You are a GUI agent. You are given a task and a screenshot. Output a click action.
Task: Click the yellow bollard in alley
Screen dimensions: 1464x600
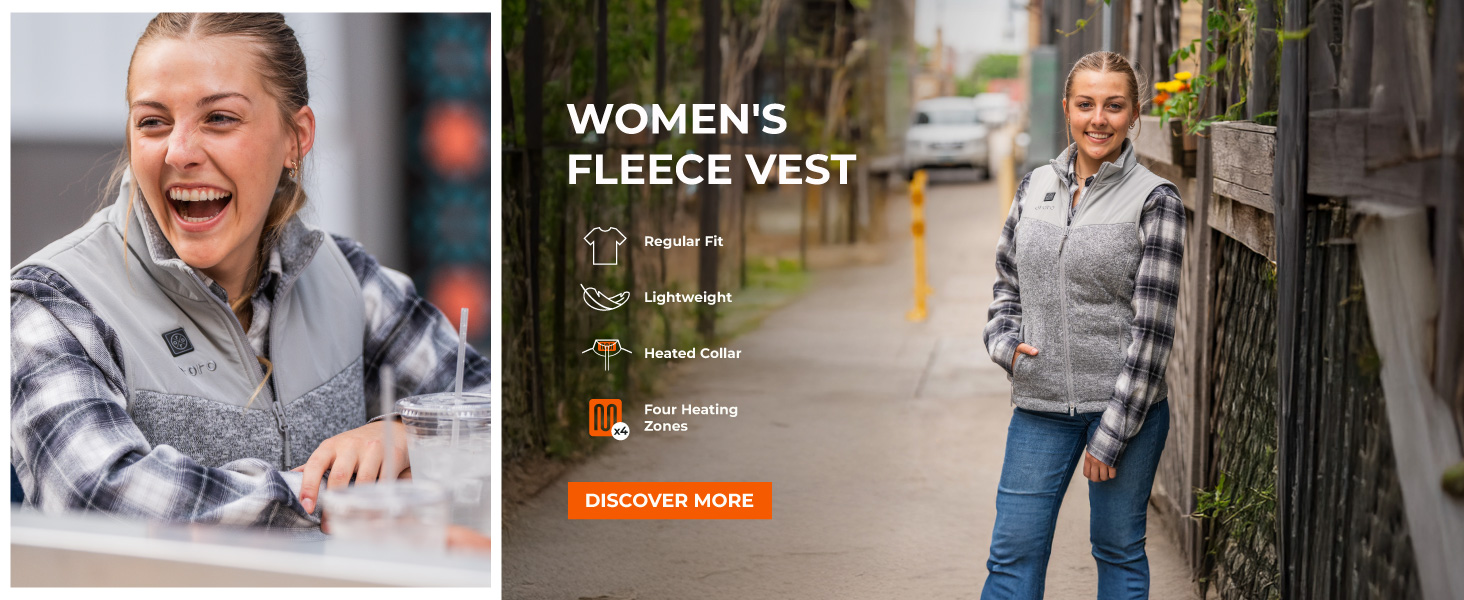coord(918,246)
